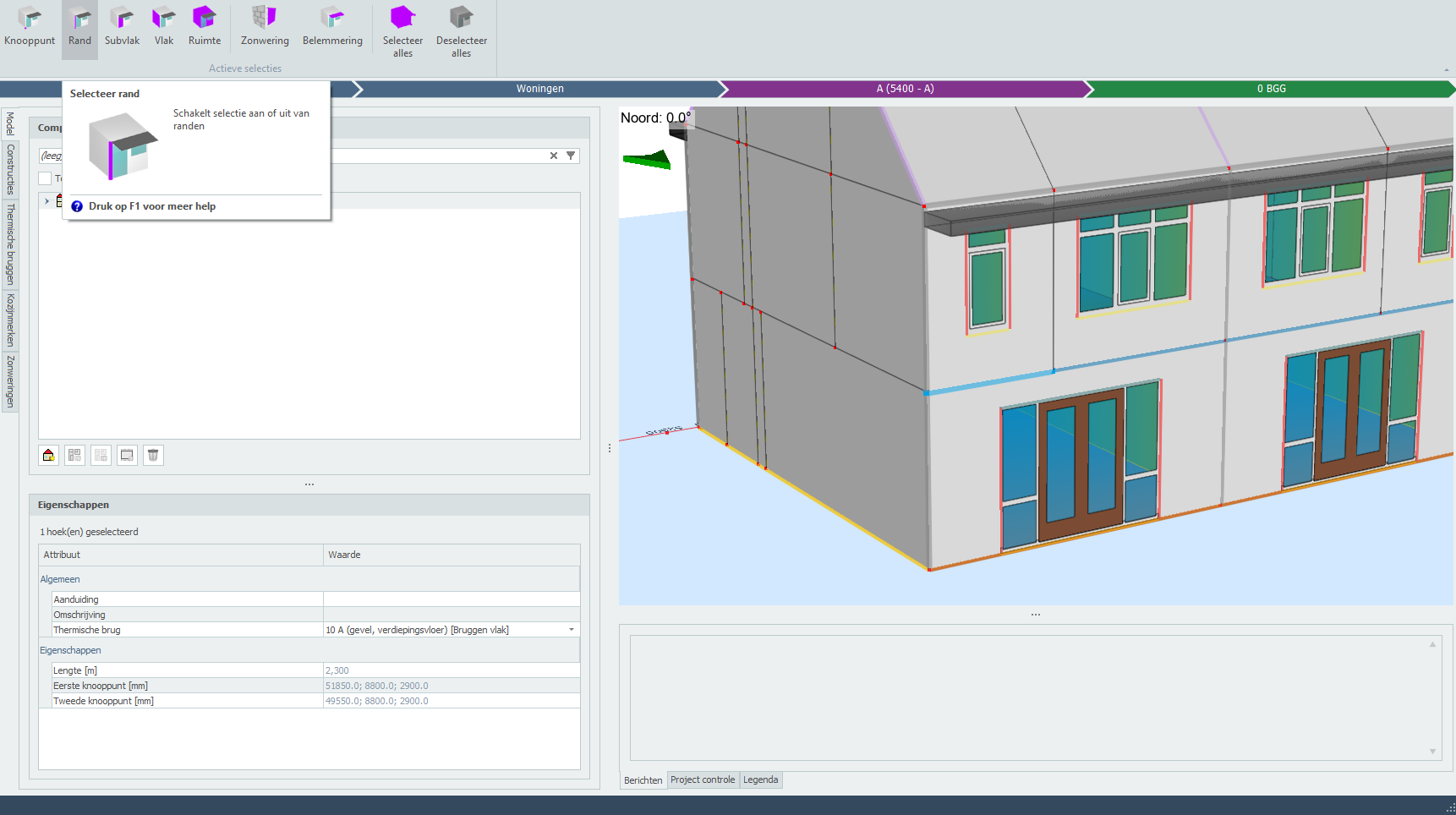Toggle Belemmering selection in toolbar

coord(332,27)
